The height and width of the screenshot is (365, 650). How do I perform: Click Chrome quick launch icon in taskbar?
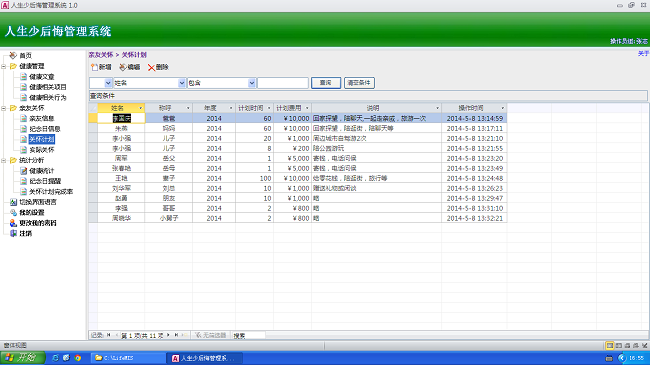pyautogui.click(x=78, y=358)
